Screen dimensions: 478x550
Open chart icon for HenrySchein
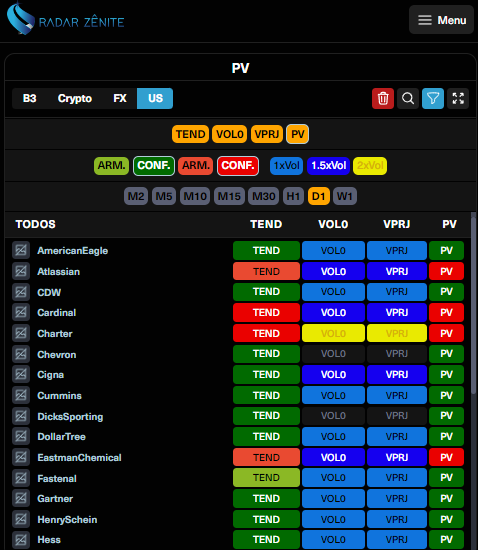[x=21, y=519]
